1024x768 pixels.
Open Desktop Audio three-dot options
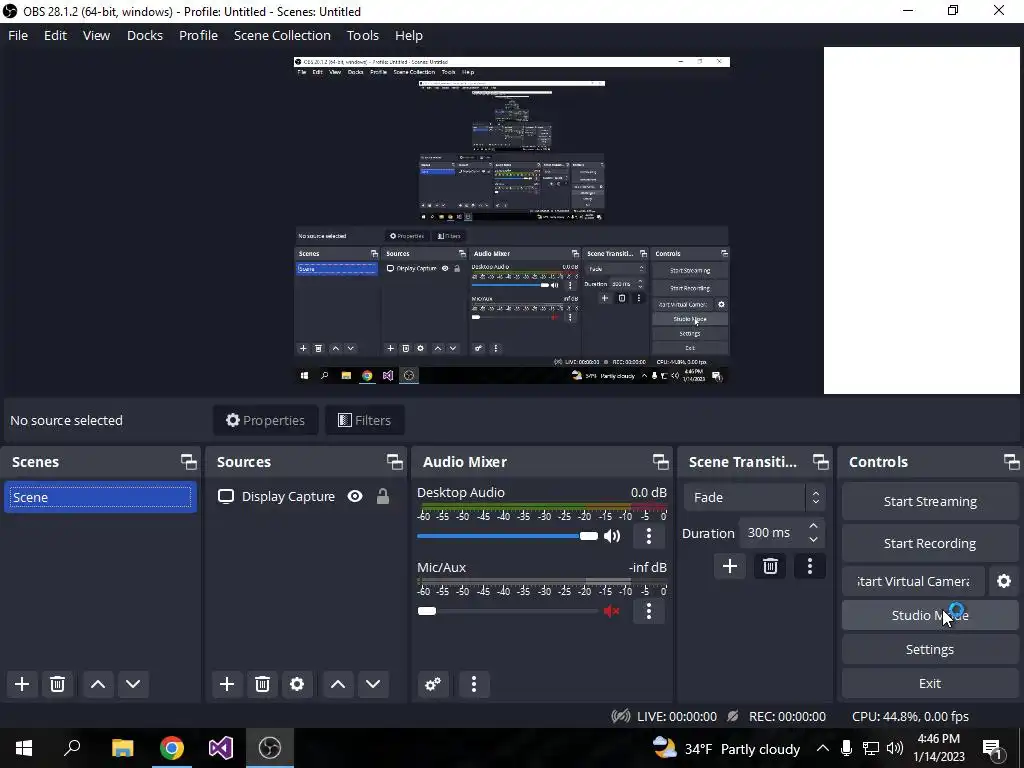coord(648,536)
